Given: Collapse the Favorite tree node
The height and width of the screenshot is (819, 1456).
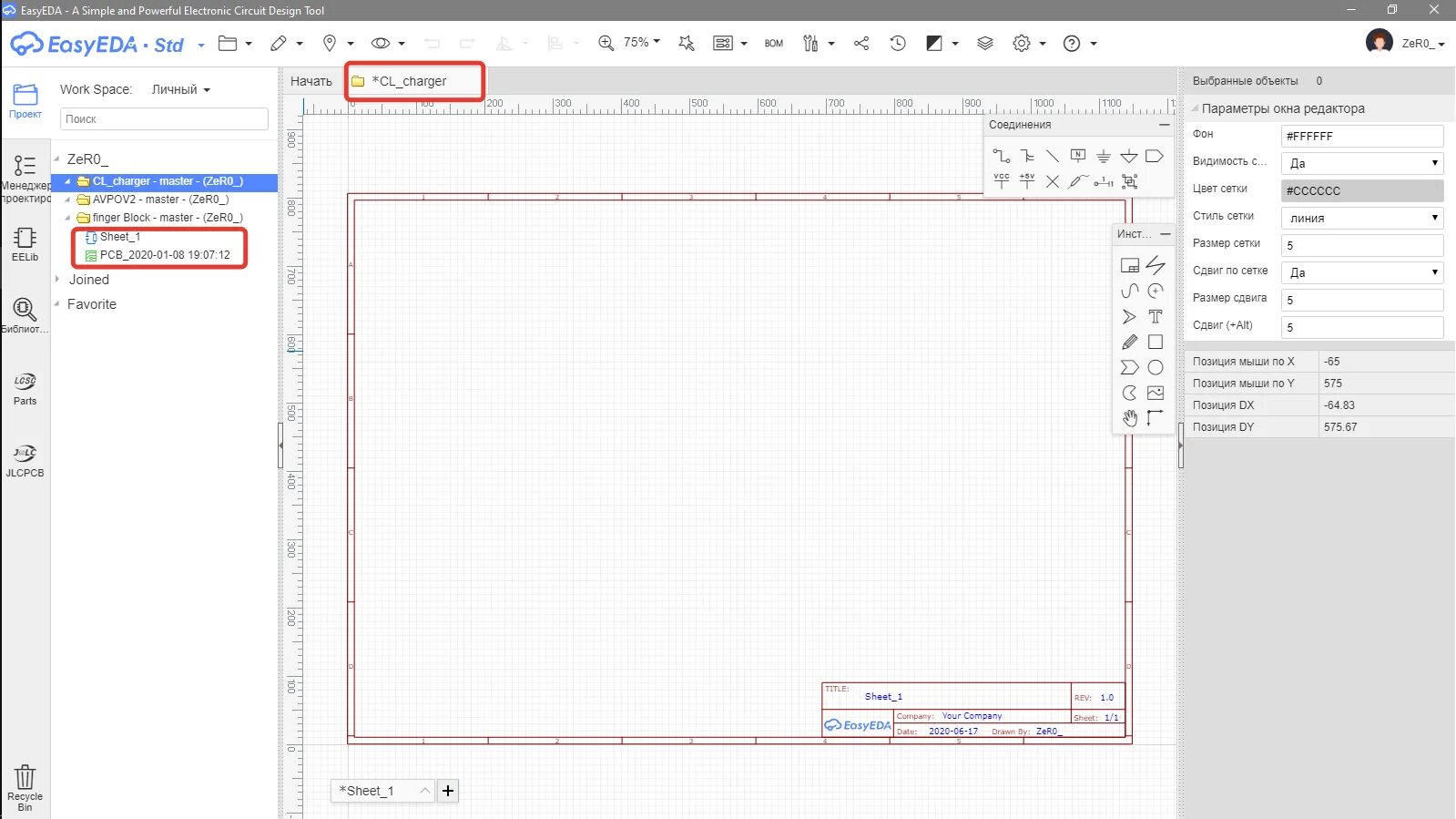Looking at the screenshot, I should coord(57,304).
